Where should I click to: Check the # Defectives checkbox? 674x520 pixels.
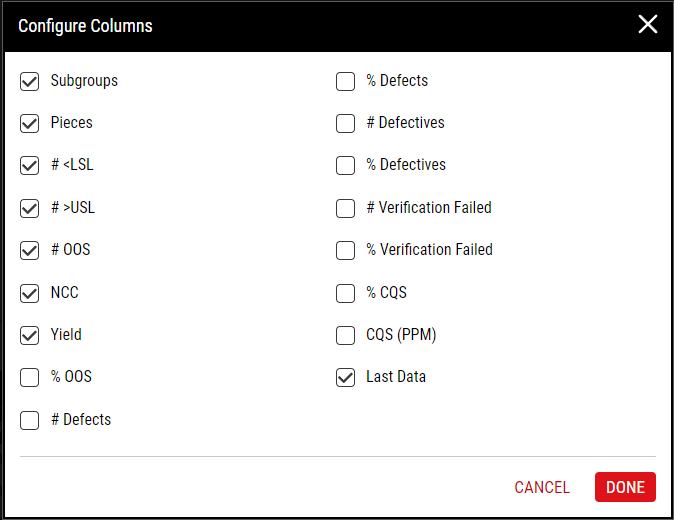(345, 123)
